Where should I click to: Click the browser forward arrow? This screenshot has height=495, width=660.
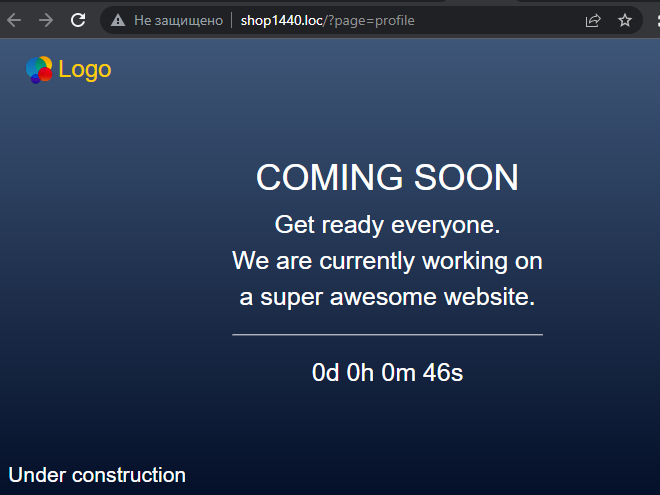(x=46, y=20)
